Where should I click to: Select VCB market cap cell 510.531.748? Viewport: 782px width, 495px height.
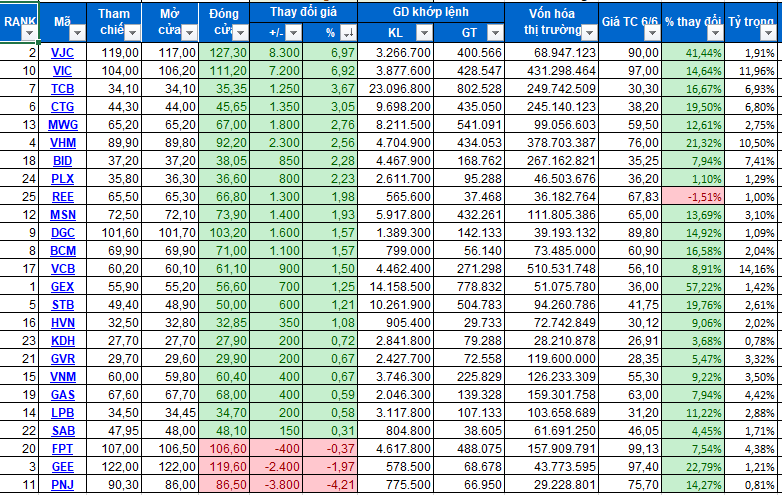[x=552, y=269]
